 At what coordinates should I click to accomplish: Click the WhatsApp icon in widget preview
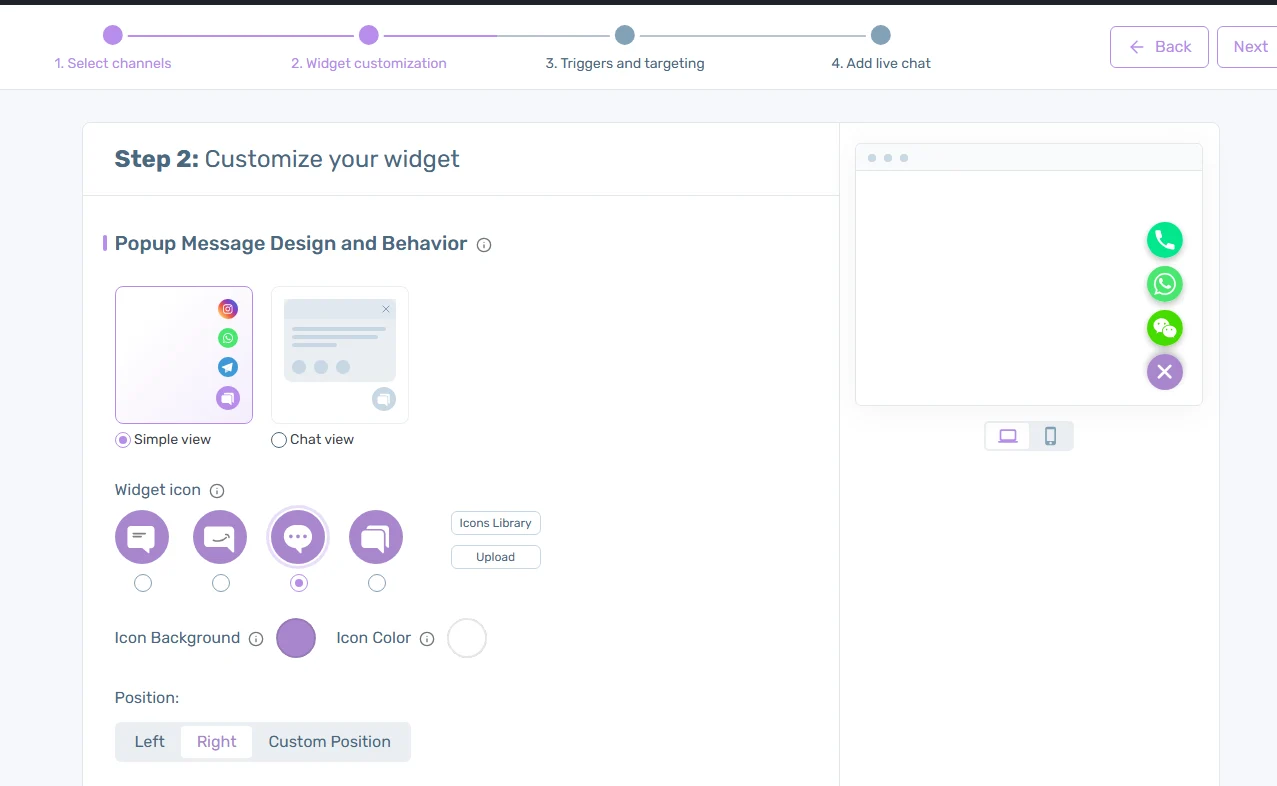[x=1164, y=284]
